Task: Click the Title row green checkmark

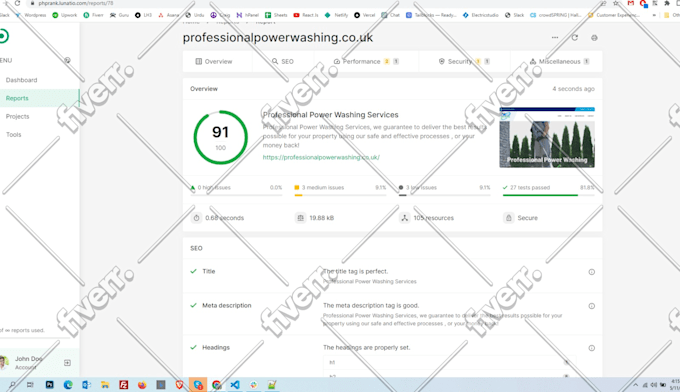Action: pos(193,271)
